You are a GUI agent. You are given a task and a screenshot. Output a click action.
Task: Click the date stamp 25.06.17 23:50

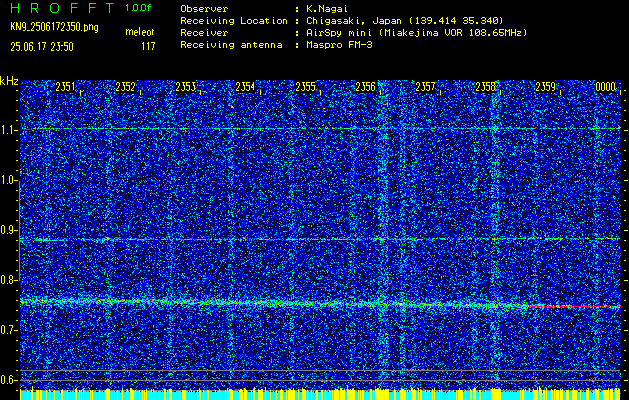coord(42,47)
